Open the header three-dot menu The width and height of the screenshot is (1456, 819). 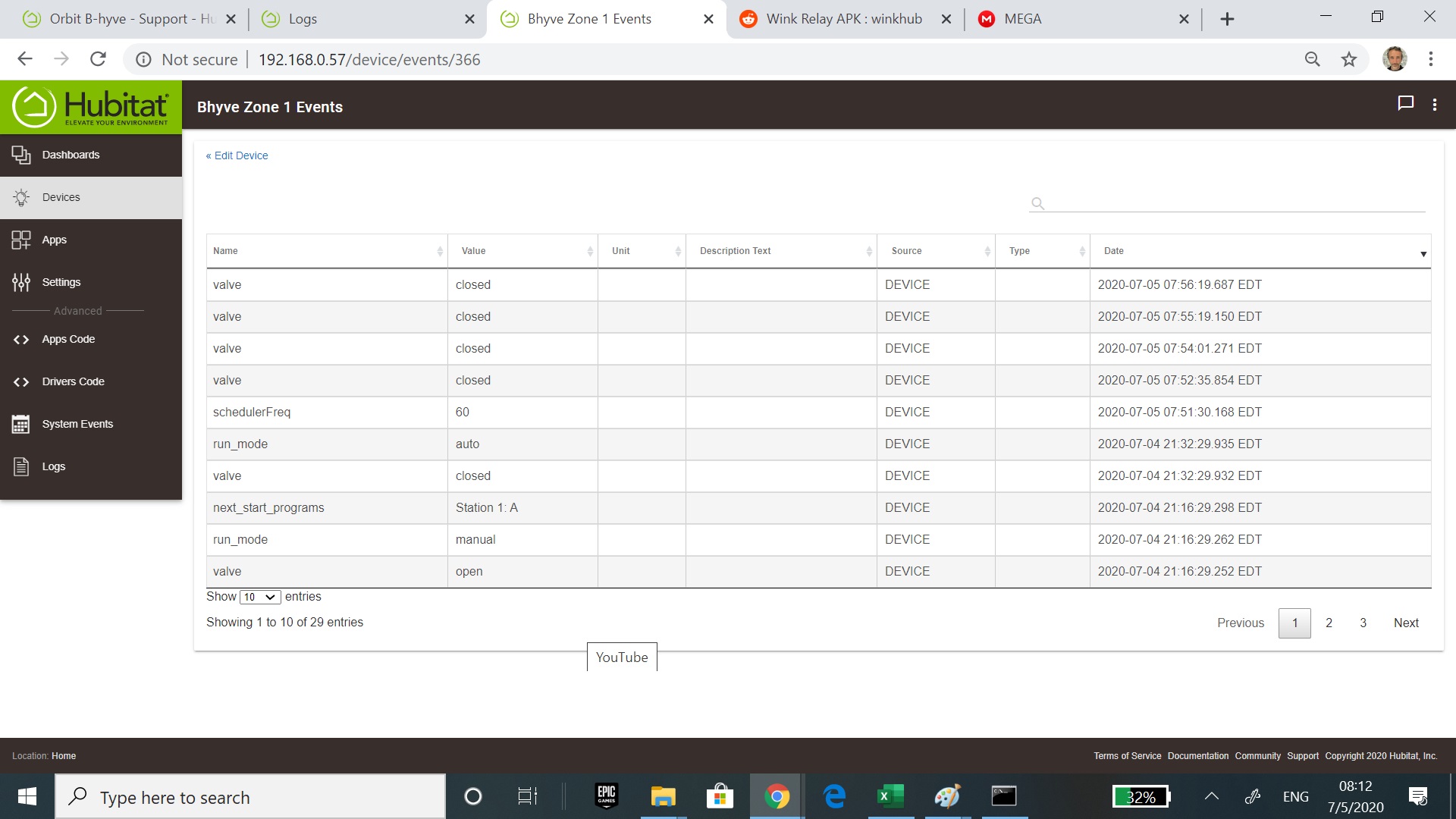[x=1435, y=105]
